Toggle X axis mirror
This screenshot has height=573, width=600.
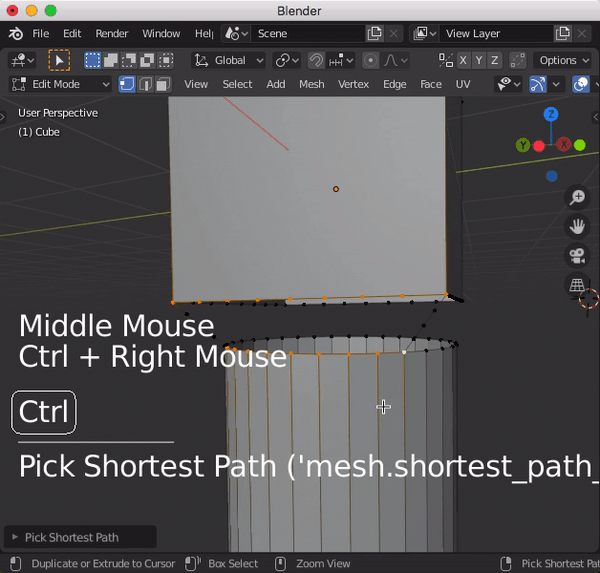tap(463, 60)
